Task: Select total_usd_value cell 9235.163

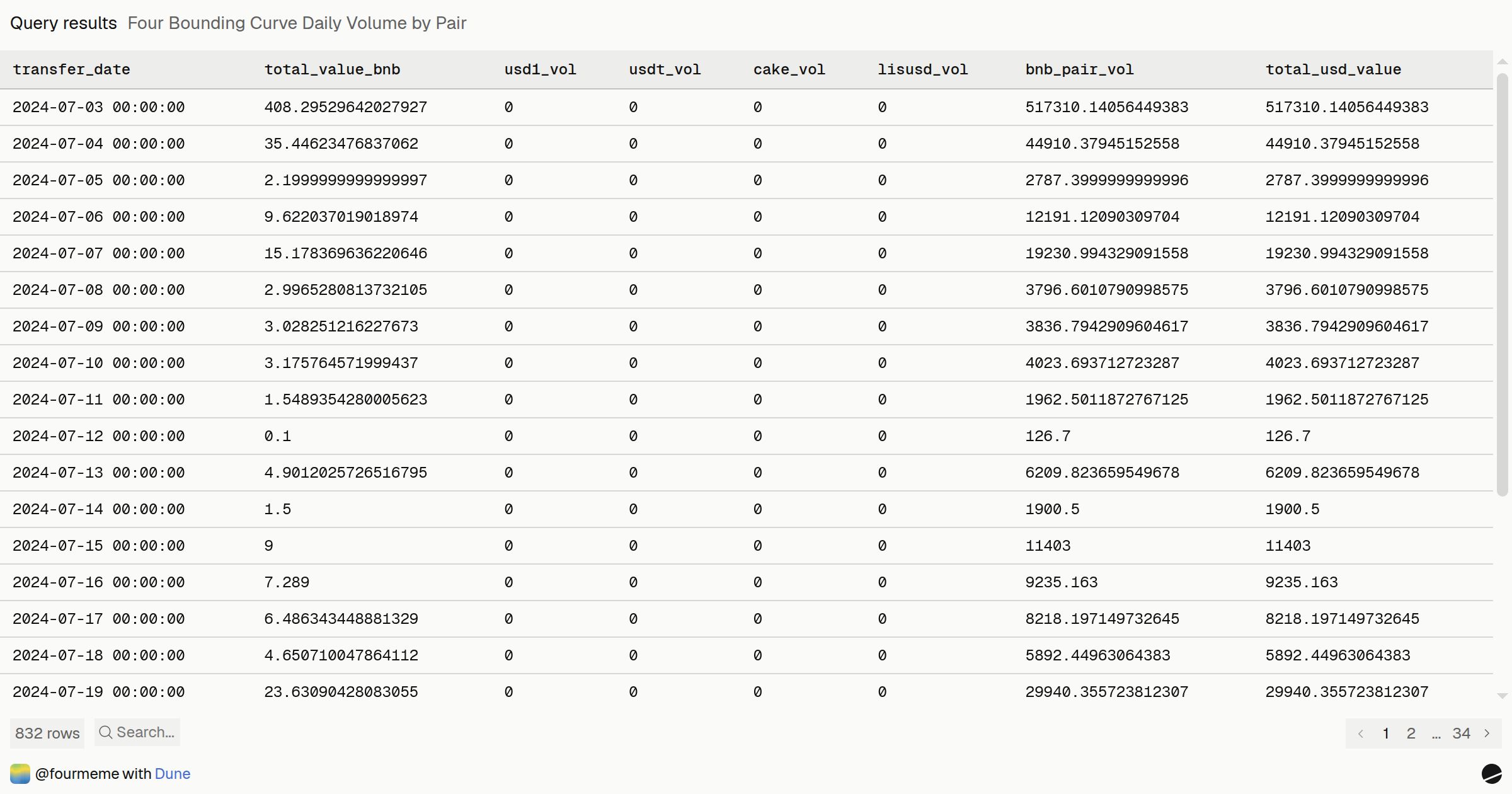Action: pyautogui.click(x=1302, y=582)
